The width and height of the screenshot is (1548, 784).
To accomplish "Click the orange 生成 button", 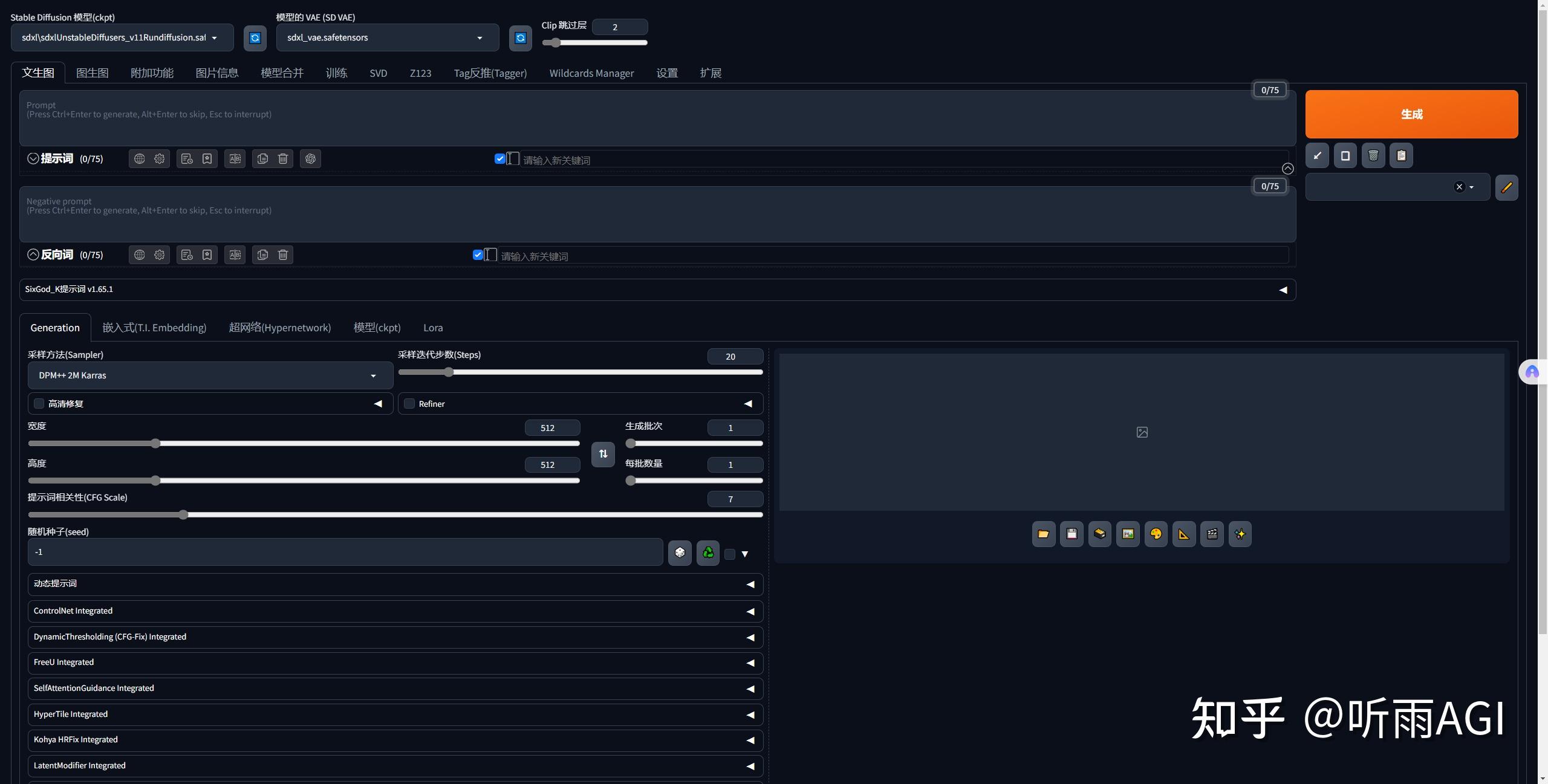I will pos(1411,114).
